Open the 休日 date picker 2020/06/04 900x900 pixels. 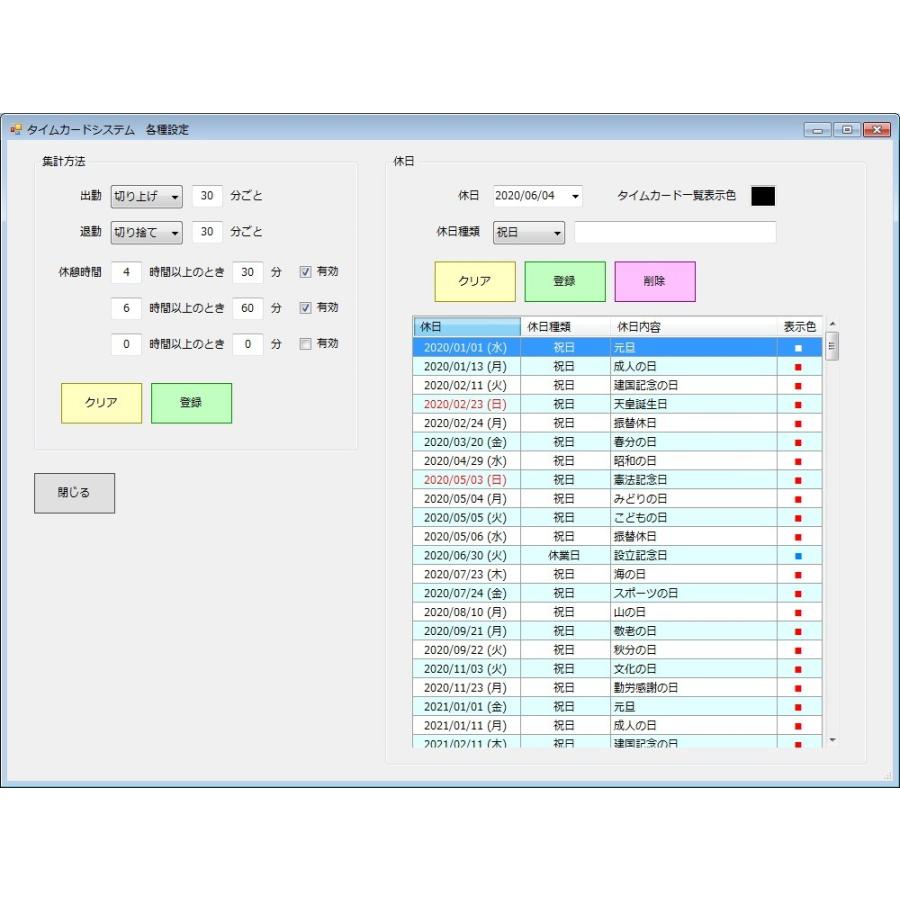537,196
